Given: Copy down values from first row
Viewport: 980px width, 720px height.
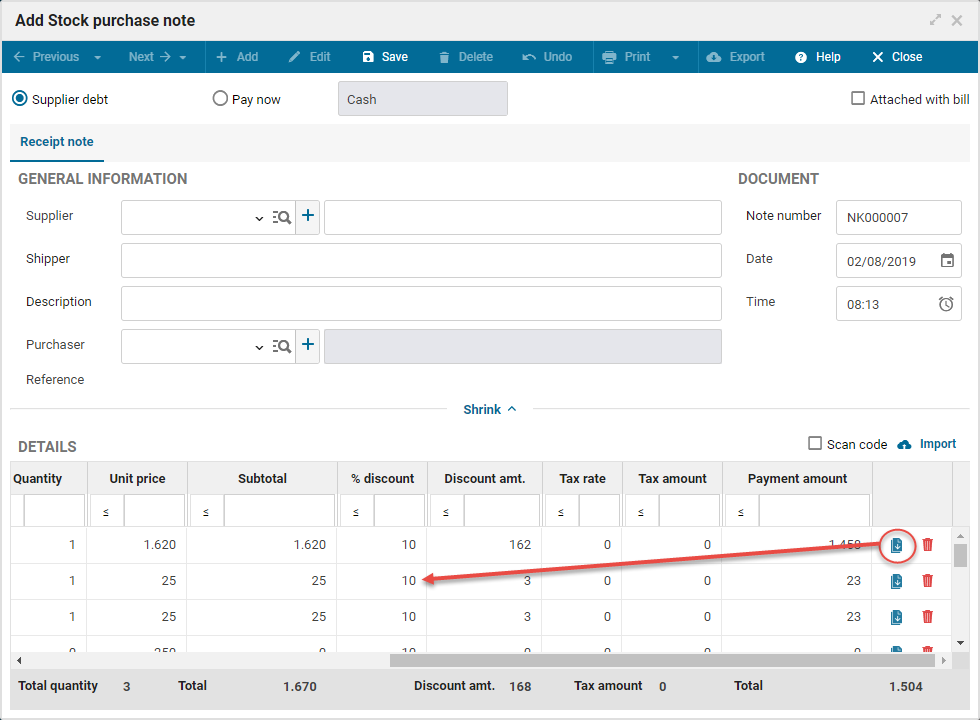Looking at the screenshot, I should pos(897,545).
